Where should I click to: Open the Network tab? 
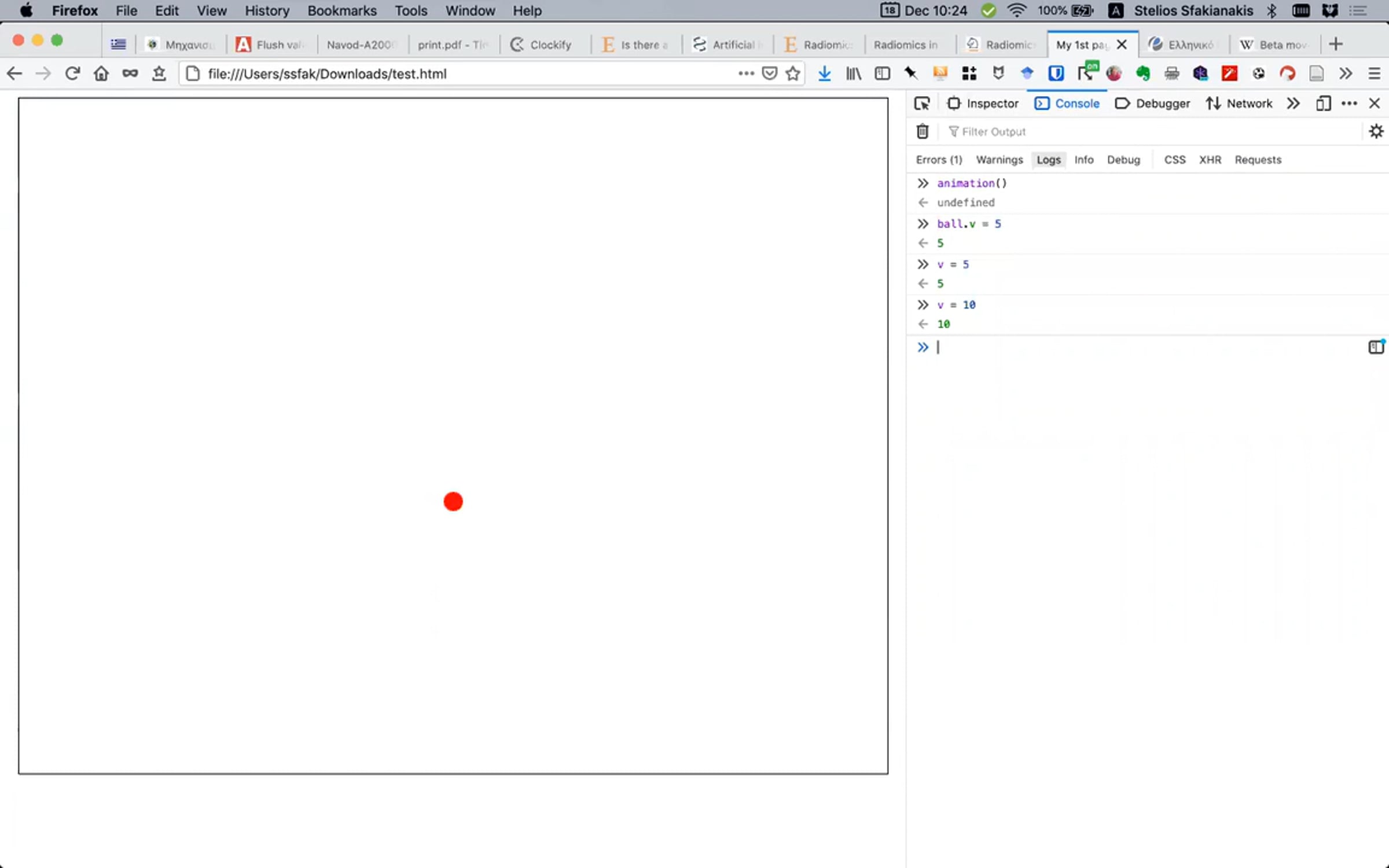pos(1239,104)
